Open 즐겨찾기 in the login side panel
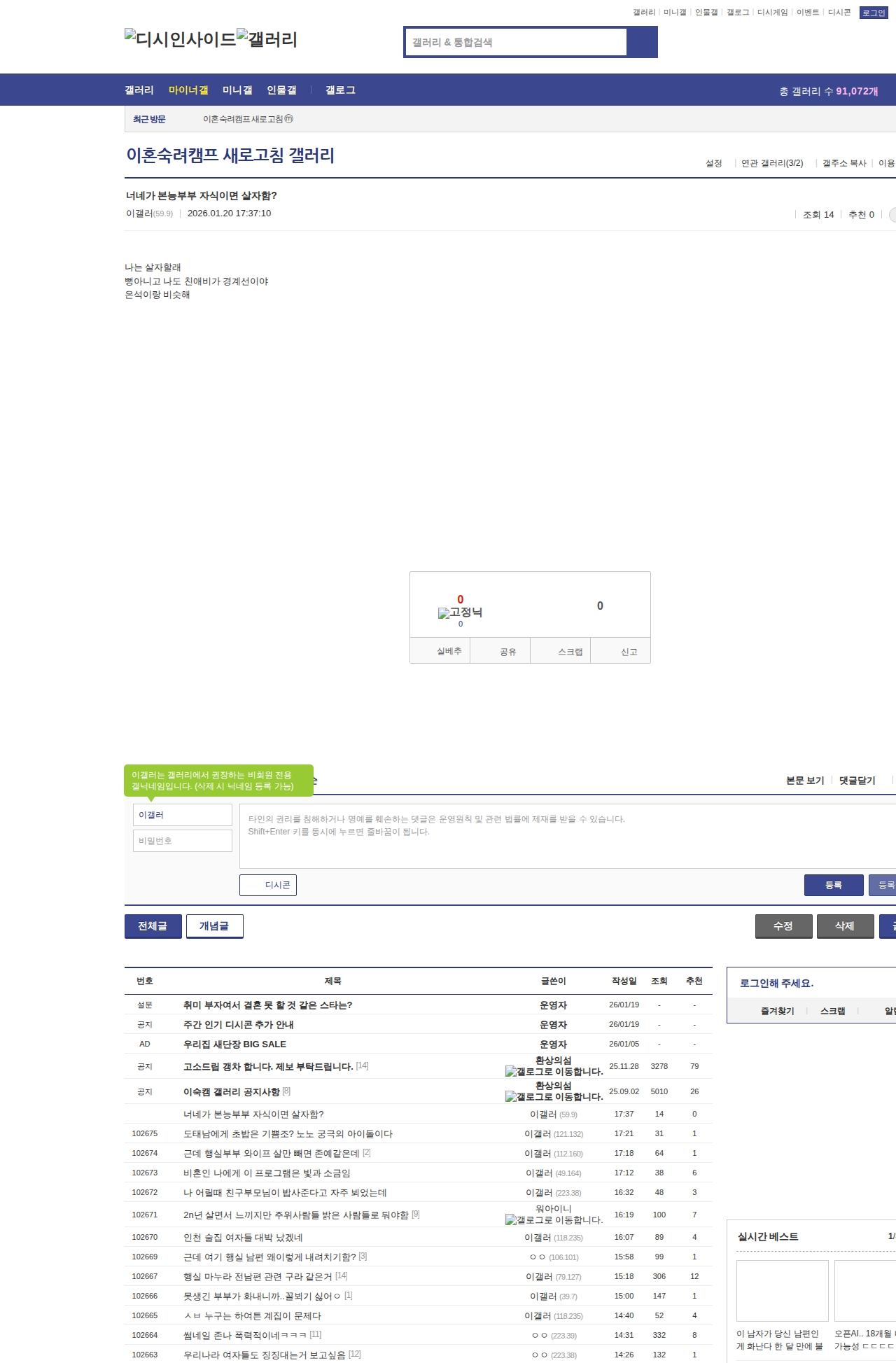 [777, 1011]
